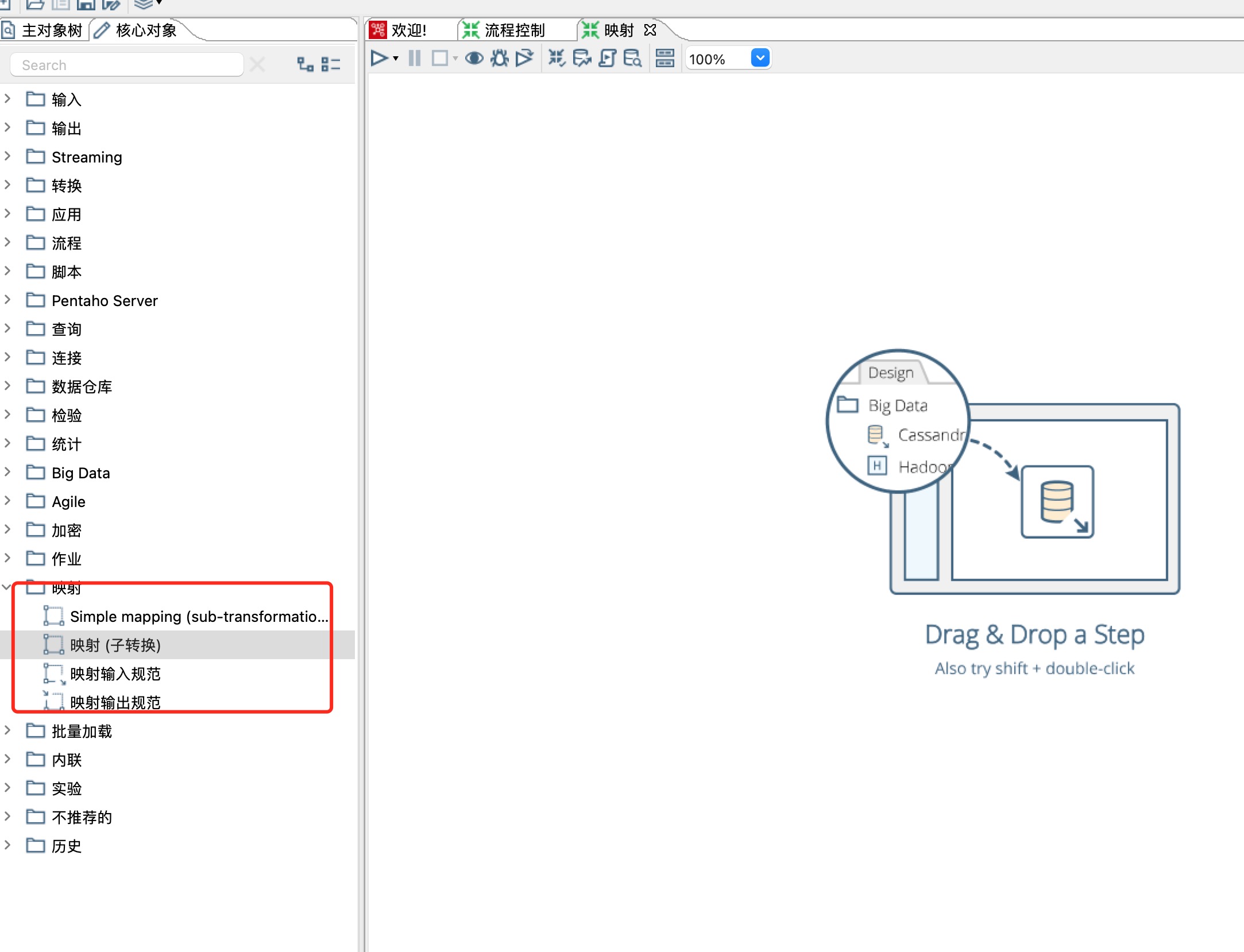Image resolution: width=1244 pixels, height=952 pixels.
Task: Click the get SQL script icon
Action: [607, 59]
